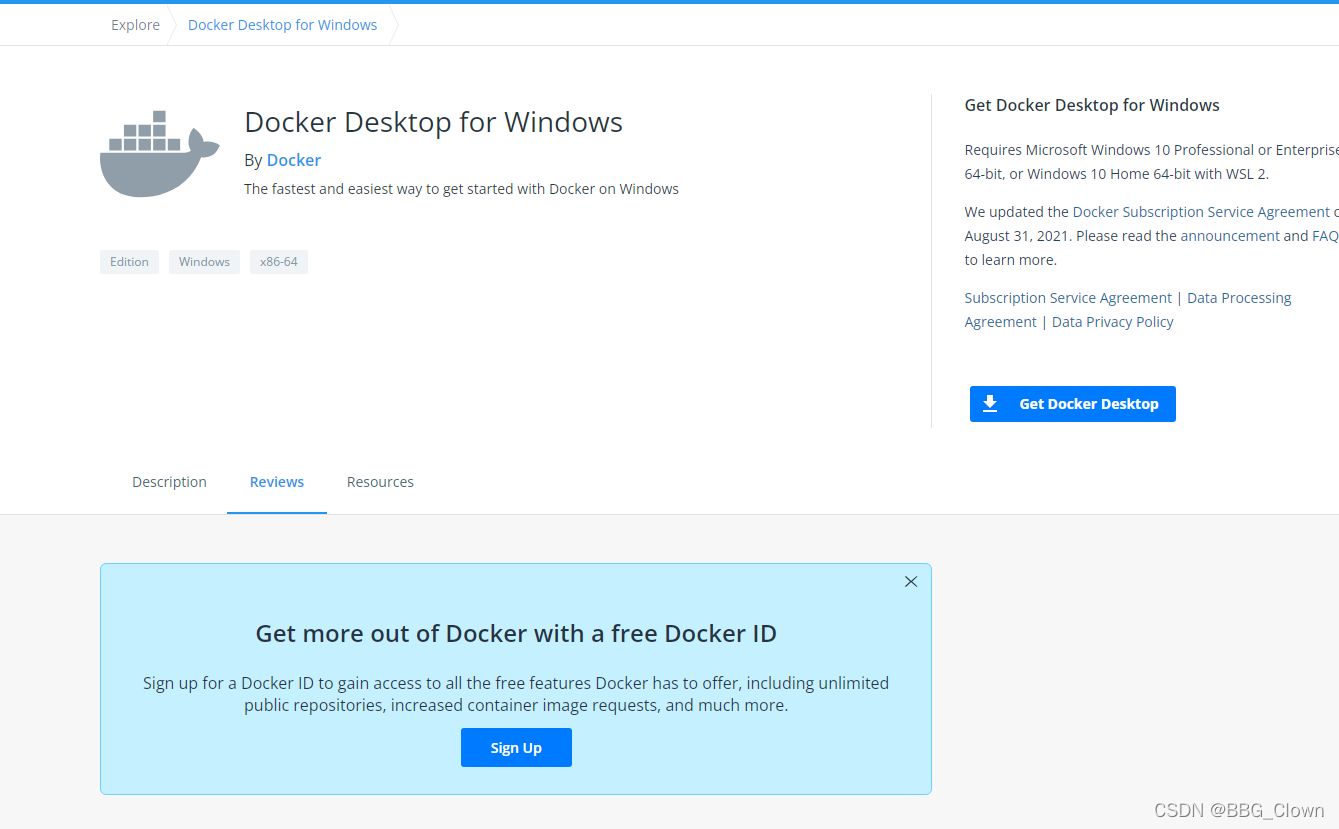This screenshot has height=829, width=1339.
Task: Click the Get Docker Desktop for Windows heading
Action: [1092, 105]
